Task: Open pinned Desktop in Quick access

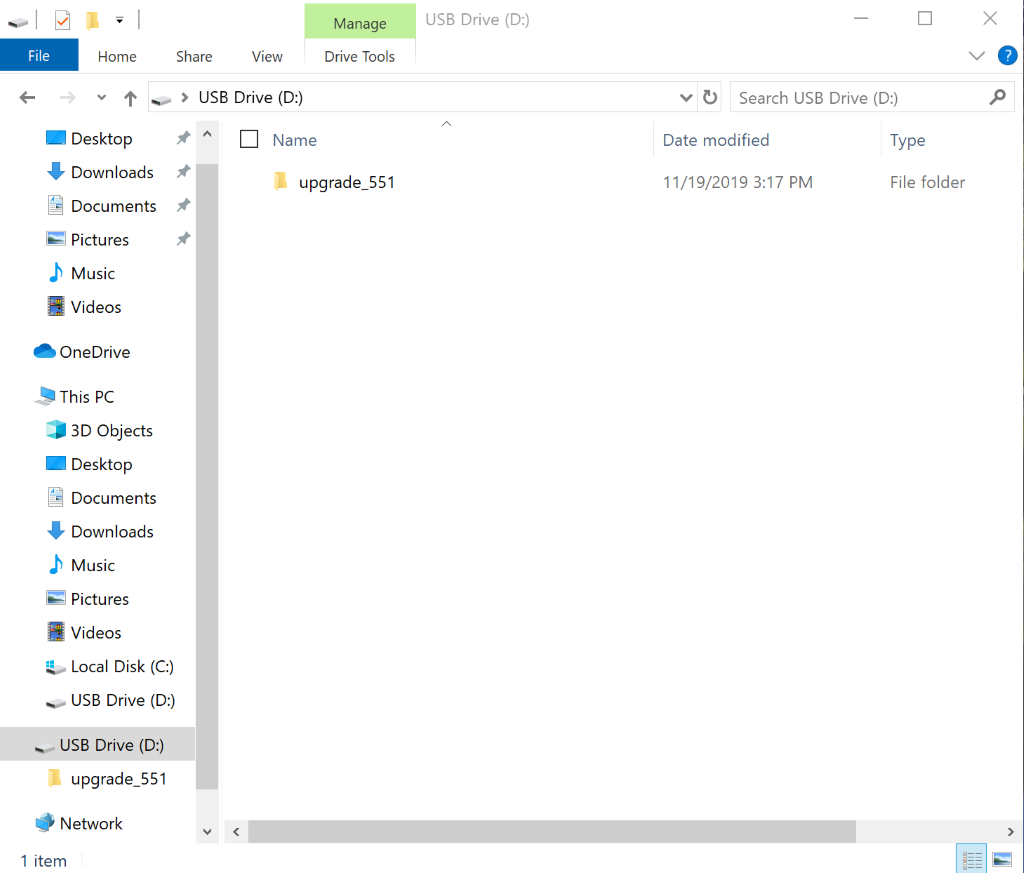Action: coord(101,138)
